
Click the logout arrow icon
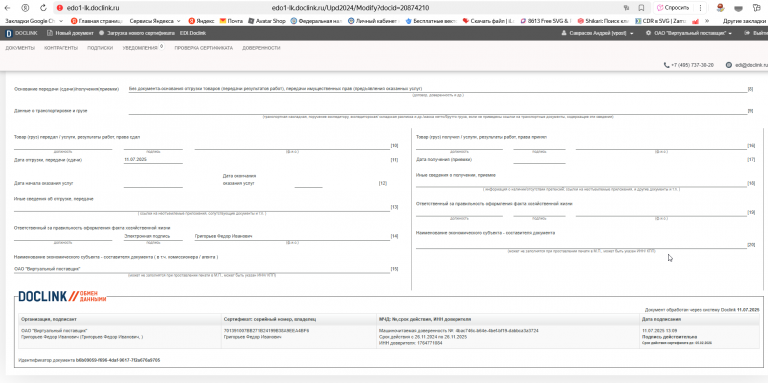(747, 33)
